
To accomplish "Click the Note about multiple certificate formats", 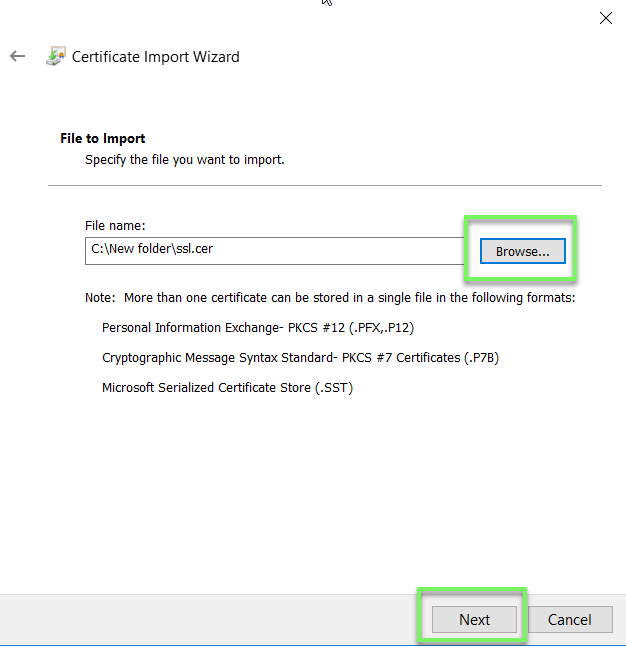I will [330, 298].
